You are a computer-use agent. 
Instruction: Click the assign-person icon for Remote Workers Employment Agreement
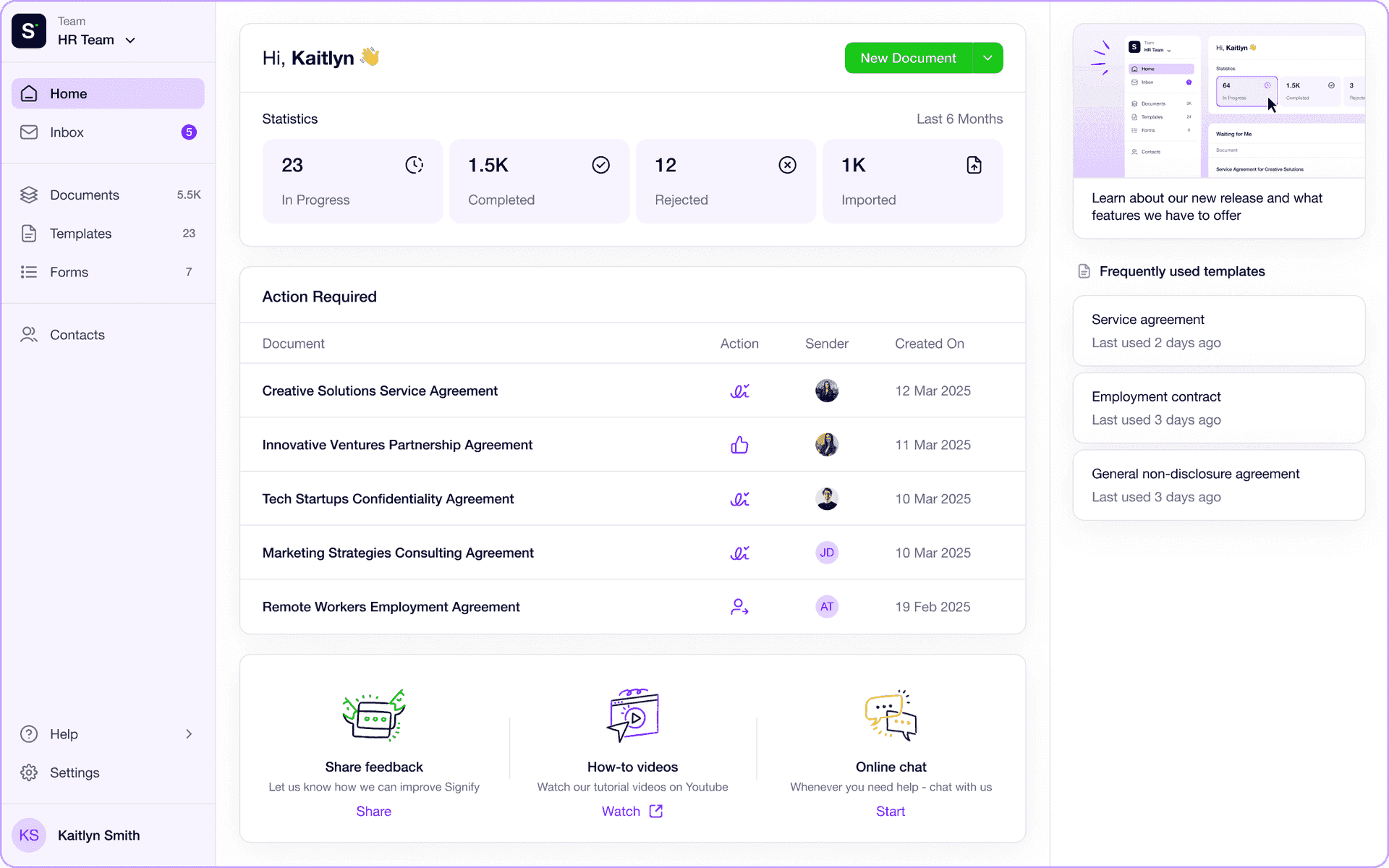[x=739, y=607]
